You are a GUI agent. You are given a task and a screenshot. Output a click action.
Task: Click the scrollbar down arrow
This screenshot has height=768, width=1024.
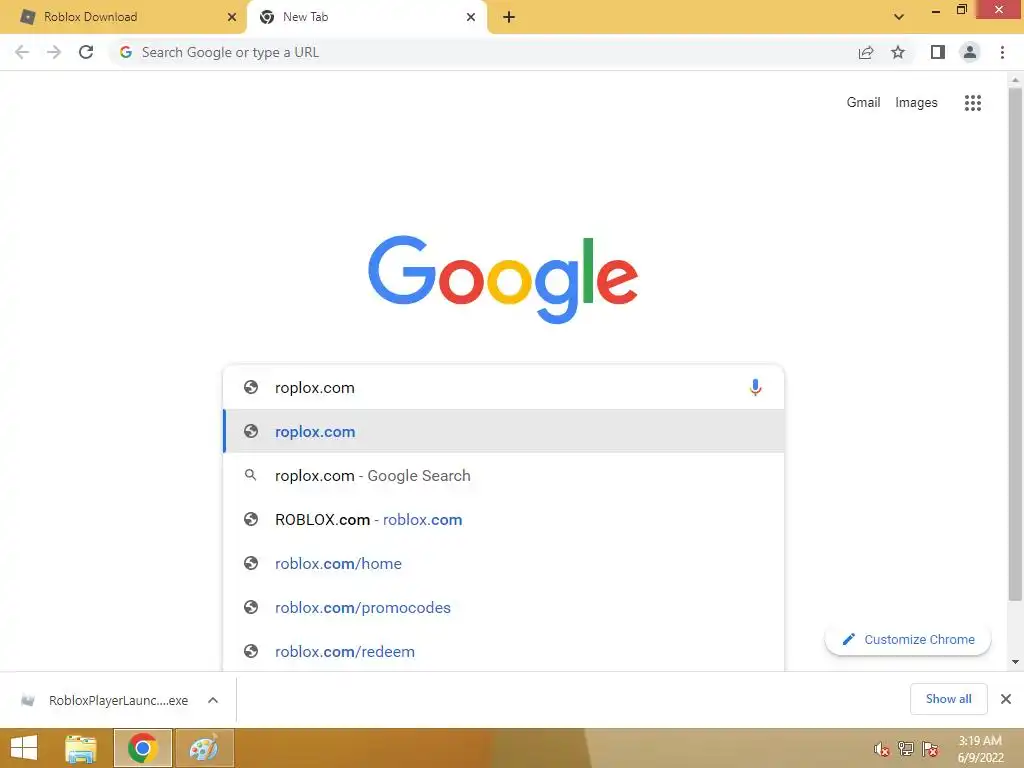[x=1015, y=662]
